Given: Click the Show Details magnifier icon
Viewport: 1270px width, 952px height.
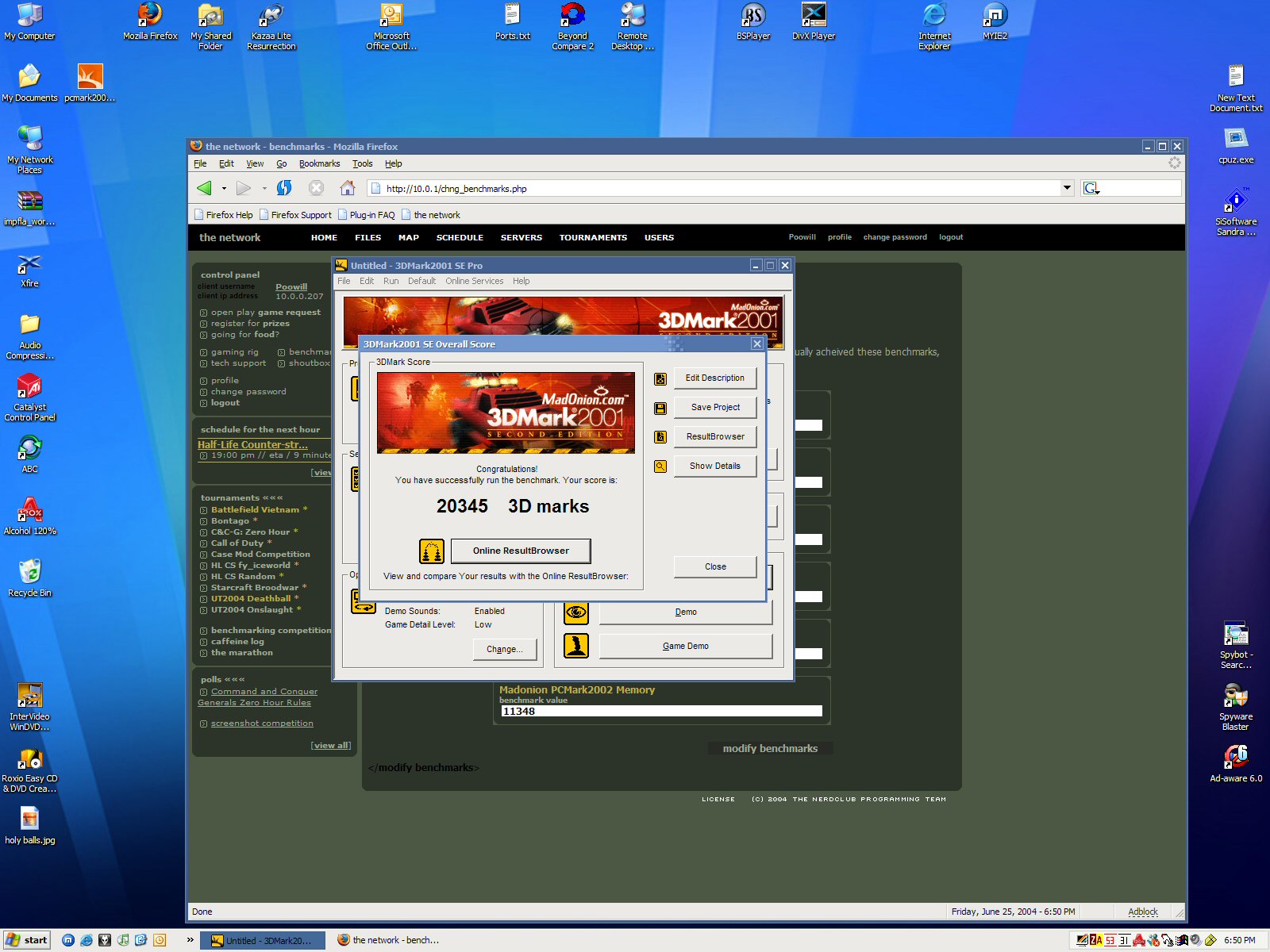Looking at the screenshot, I should 660,466.
